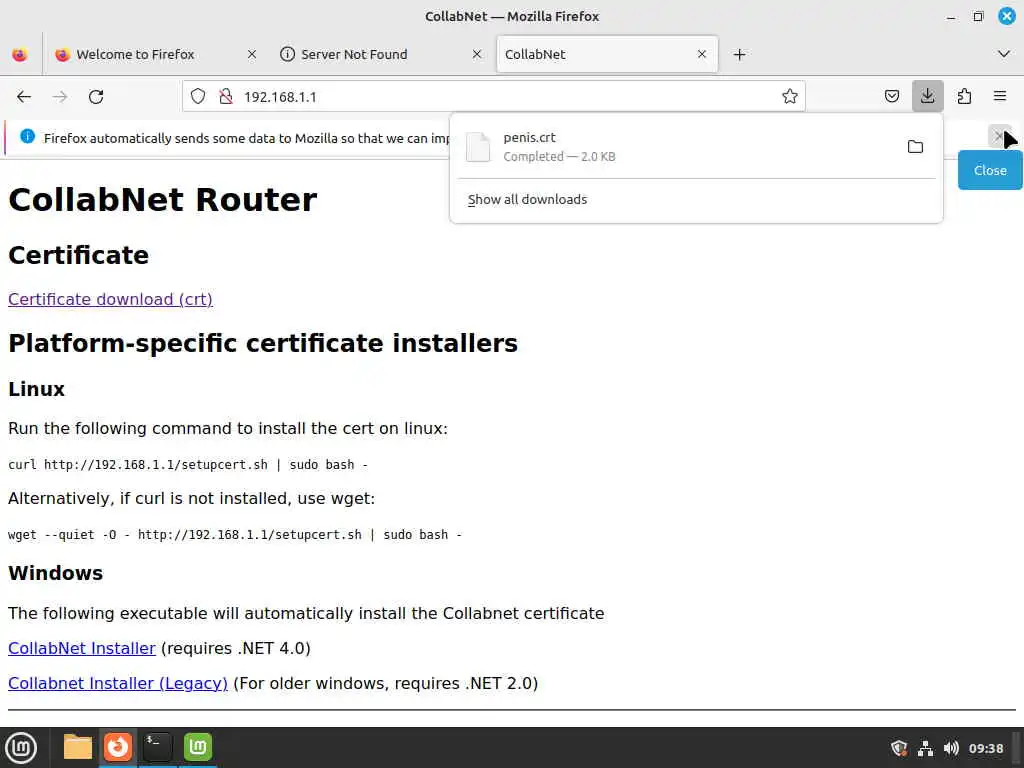1024x768 pixels.
Task: Open a new tab with plus
Action: 739,54
